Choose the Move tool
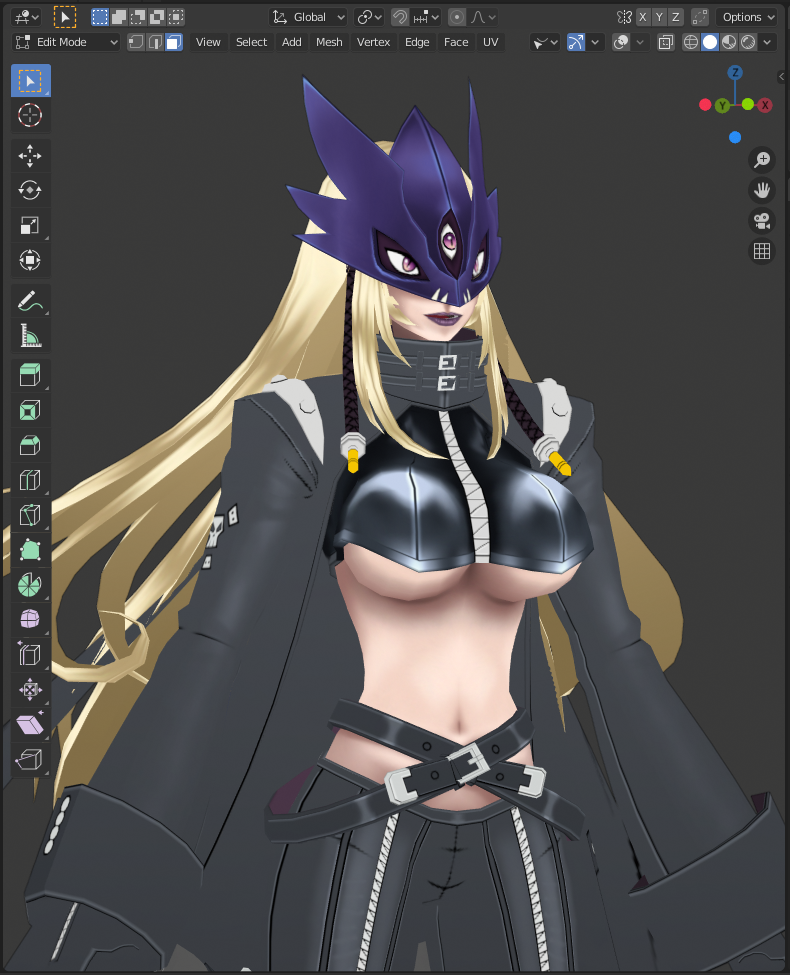Viewport: 790px width, 975px height. tap(30, 156)
